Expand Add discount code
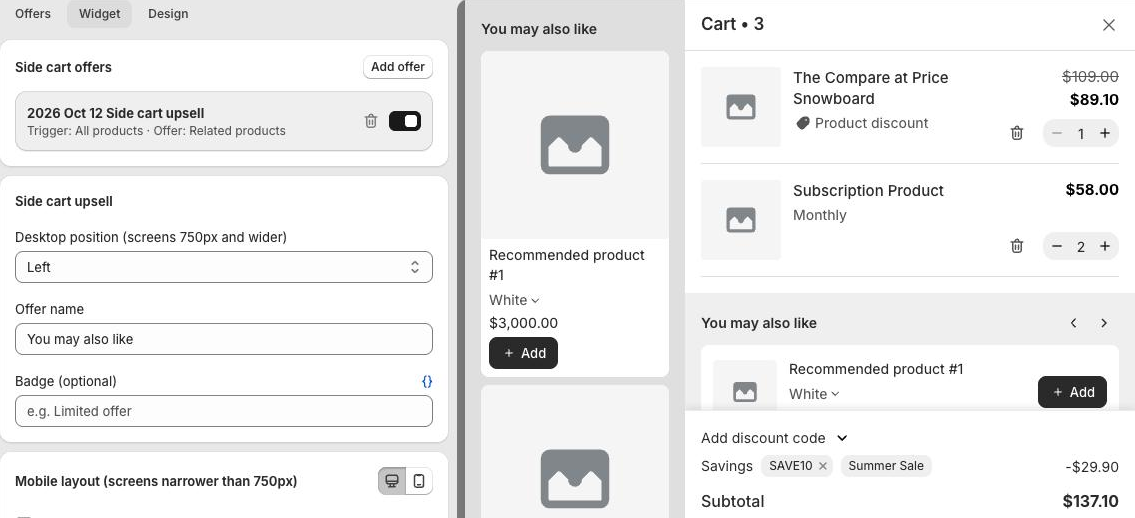This screenshot has width=1135, height=518. point(774,438)
